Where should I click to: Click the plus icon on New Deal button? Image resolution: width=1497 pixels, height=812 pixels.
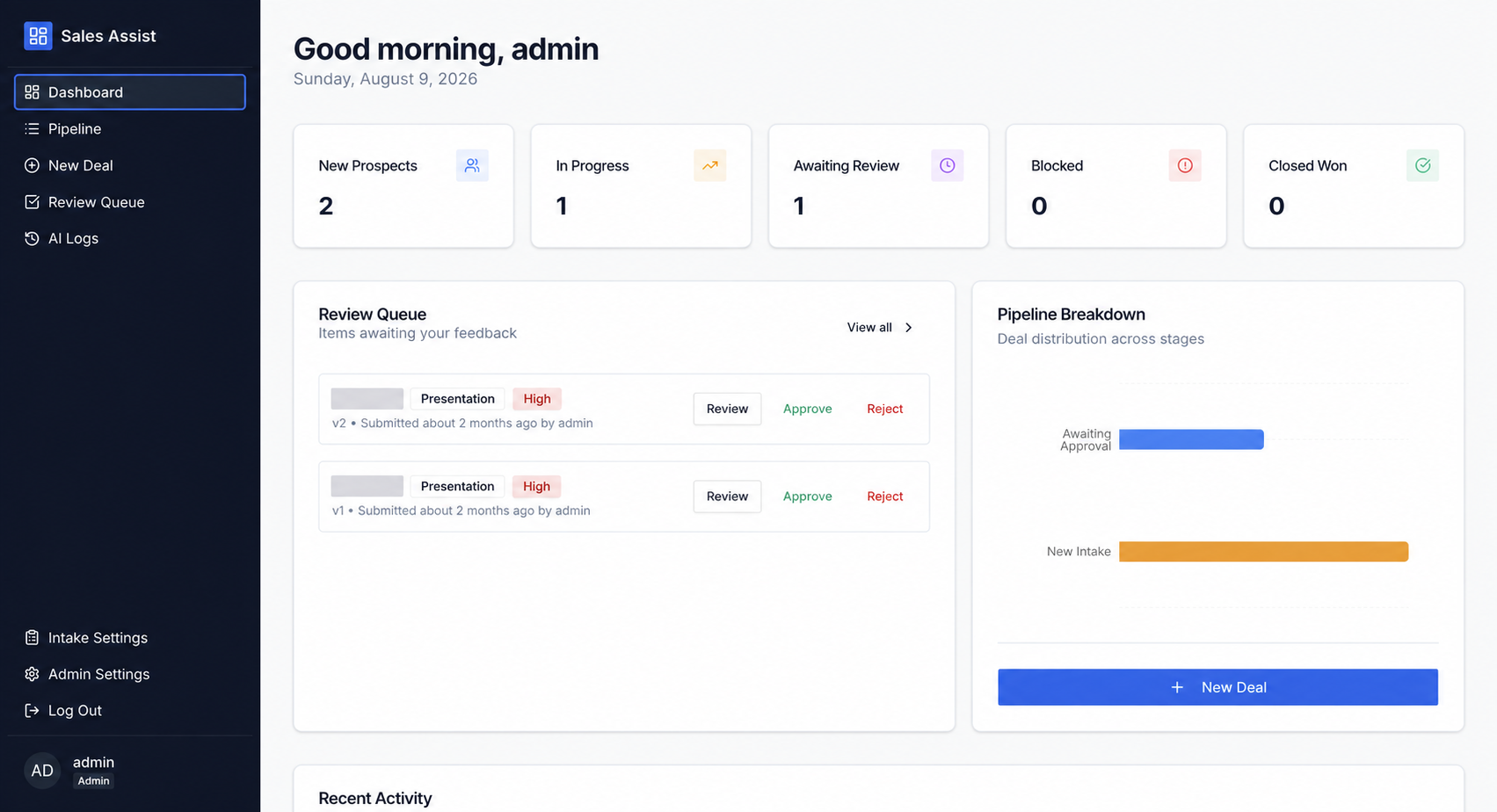[x=1177, y=687]
